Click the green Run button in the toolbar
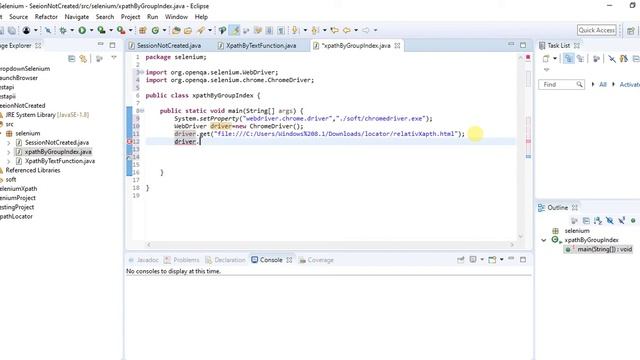 82,30
